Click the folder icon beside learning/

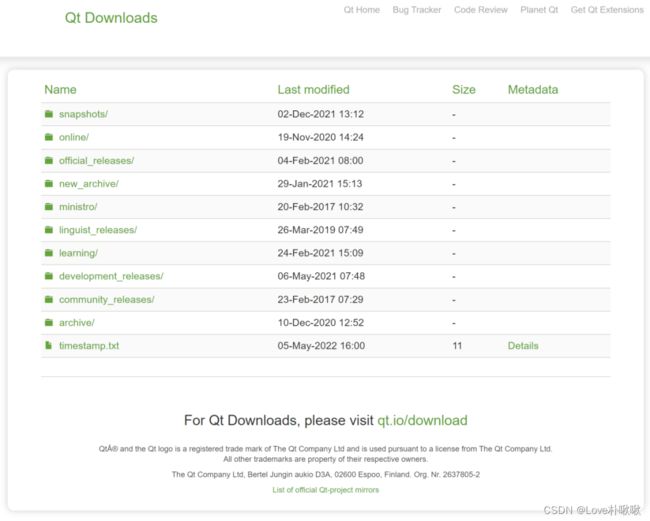(x=49, y=253)
